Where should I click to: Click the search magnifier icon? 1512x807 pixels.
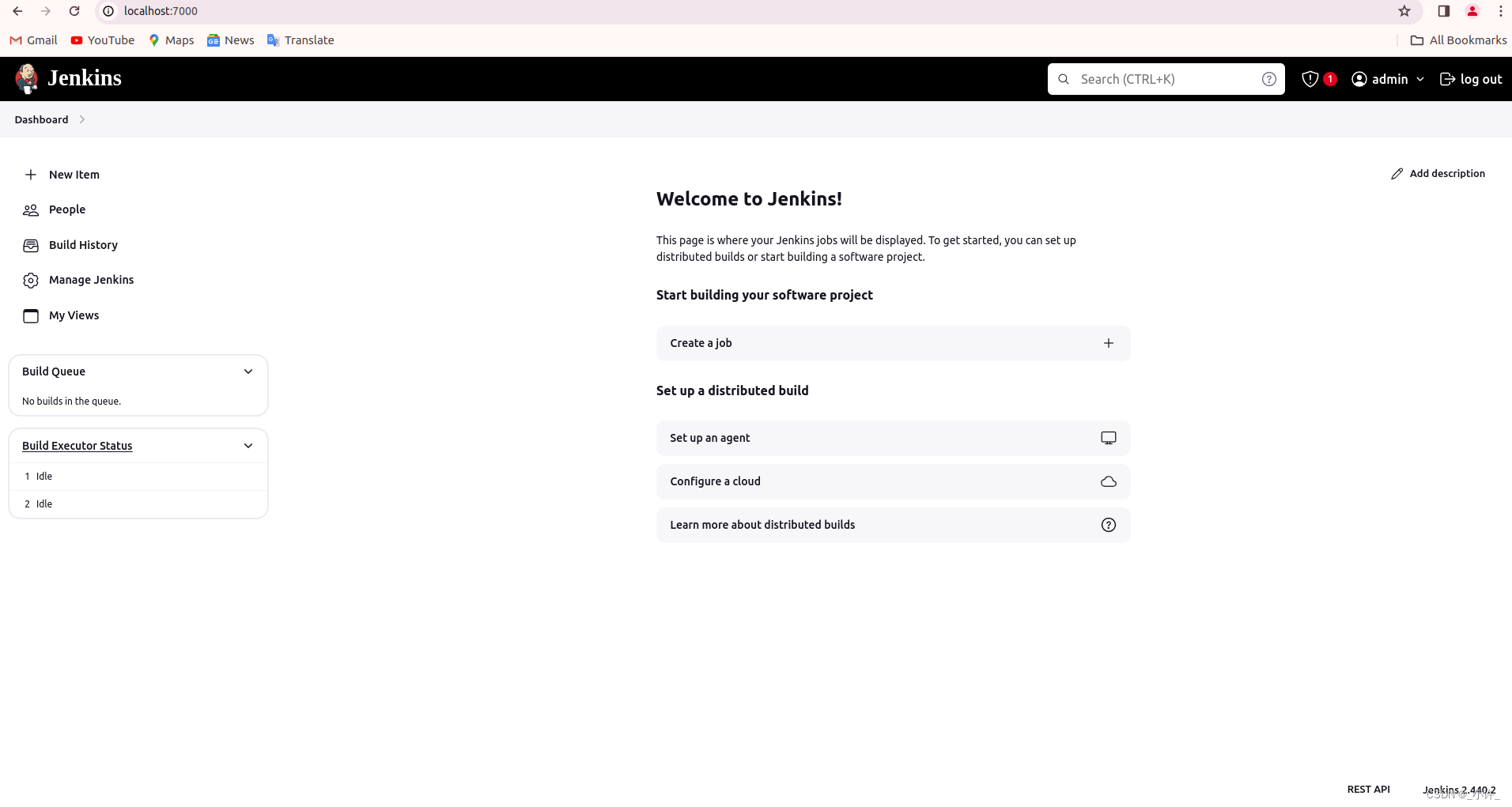coord(1064,79)
